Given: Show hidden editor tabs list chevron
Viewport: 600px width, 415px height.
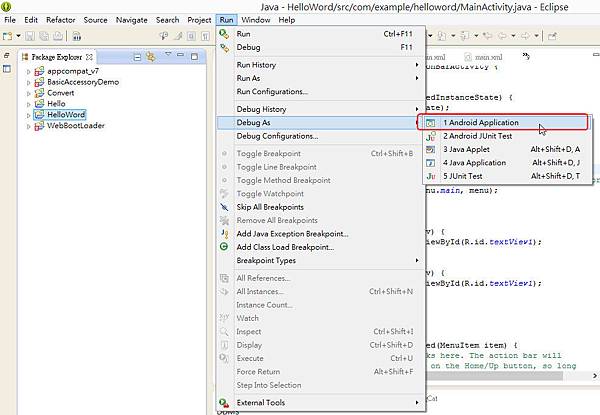Looking at the screenshot, I should coord(526,56).
